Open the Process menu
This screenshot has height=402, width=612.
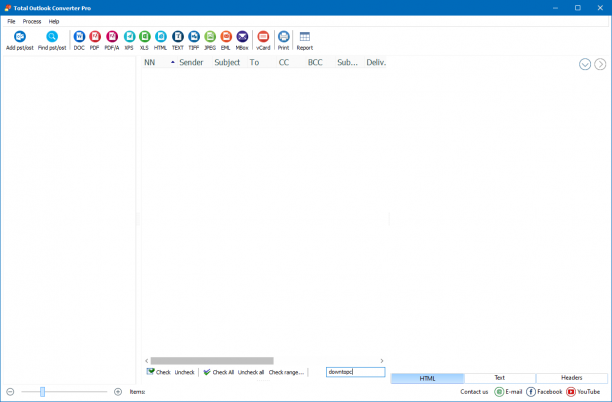(x=32, y=21)
